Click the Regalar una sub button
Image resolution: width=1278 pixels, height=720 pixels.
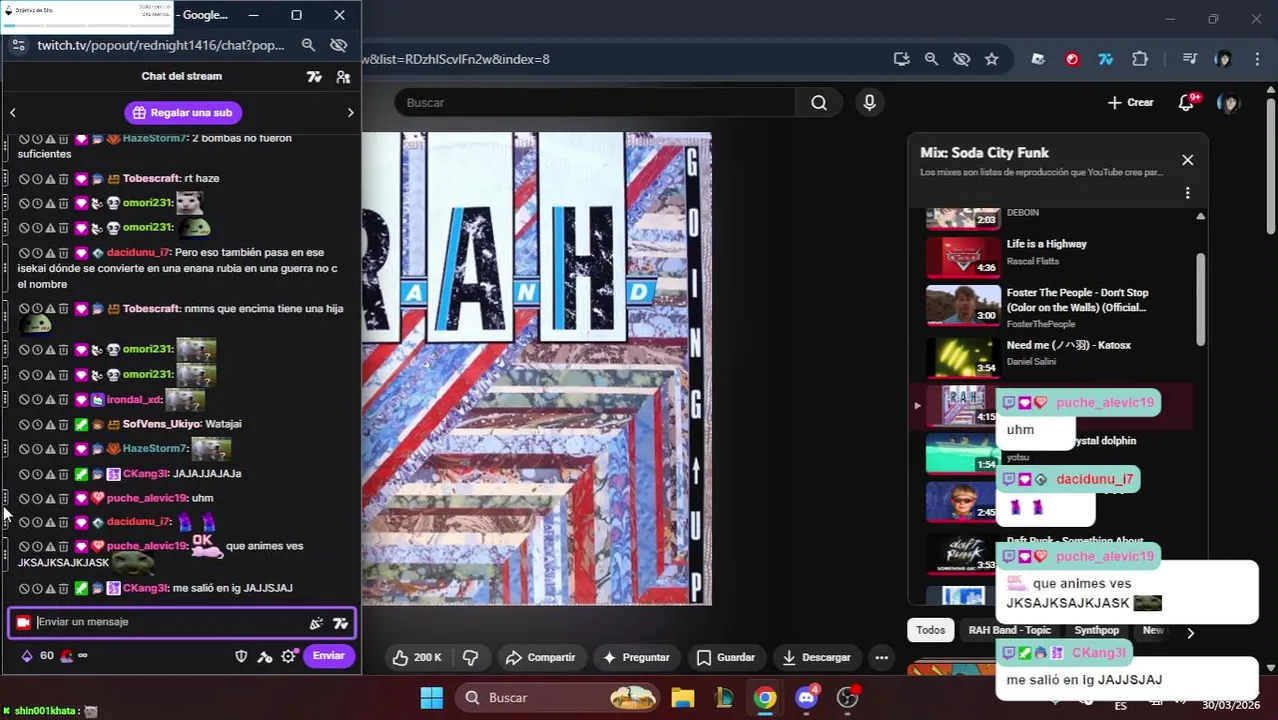[182, 113]
